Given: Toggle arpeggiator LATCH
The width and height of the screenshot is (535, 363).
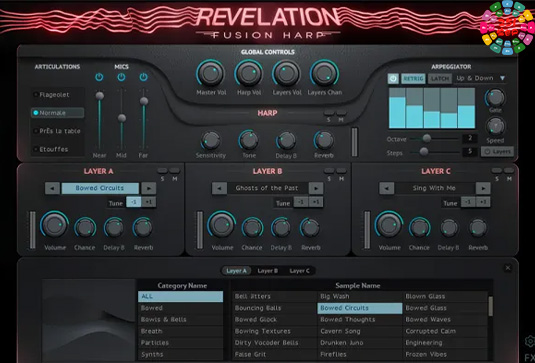Looking at the screenshot, I should (x=440, y=78).
